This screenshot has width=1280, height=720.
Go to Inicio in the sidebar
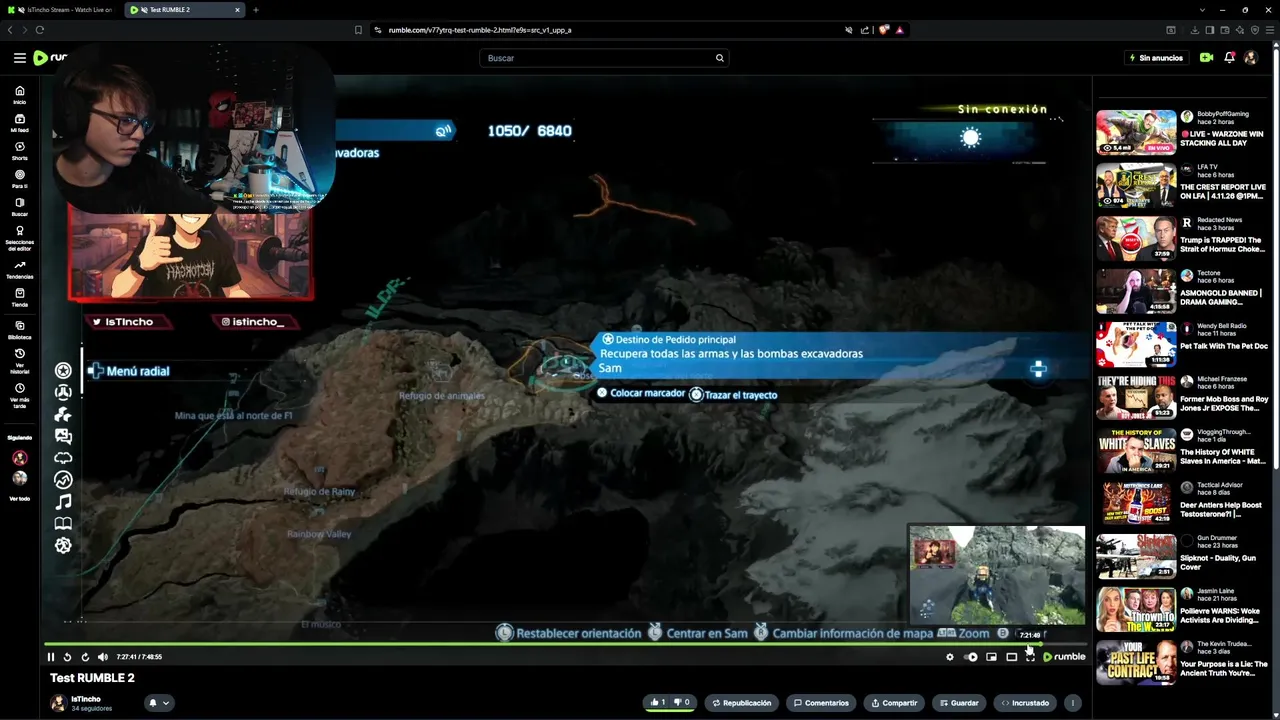pos(19,95)
